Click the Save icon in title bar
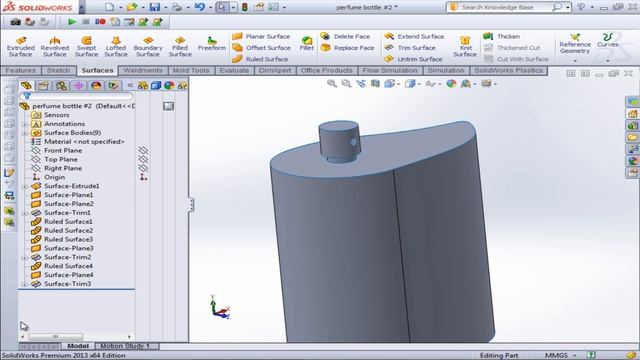This screenshot has height=360, width=640. pos(155,7)
